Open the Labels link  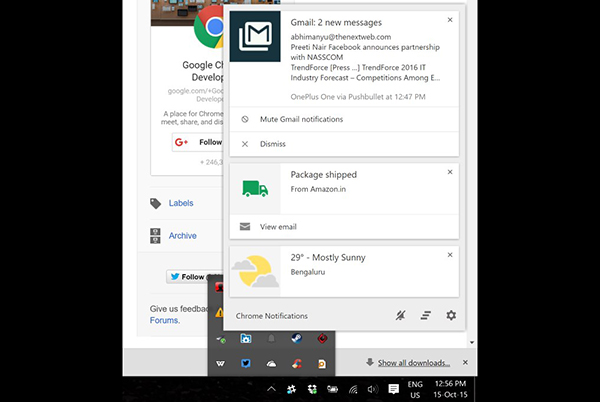(181, 203)
